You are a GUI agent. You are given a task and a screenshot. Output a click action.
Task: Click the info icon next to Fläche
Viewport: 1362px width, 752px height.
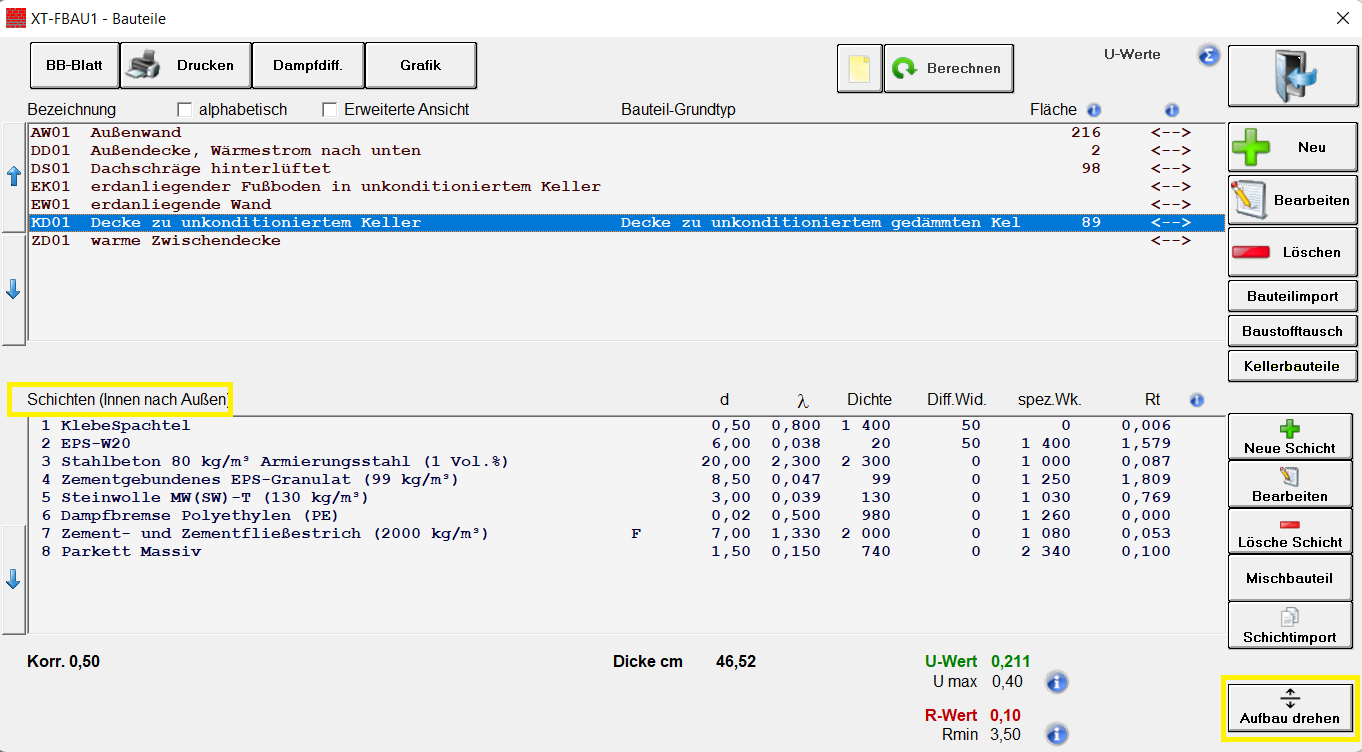tap(1094, 110)
